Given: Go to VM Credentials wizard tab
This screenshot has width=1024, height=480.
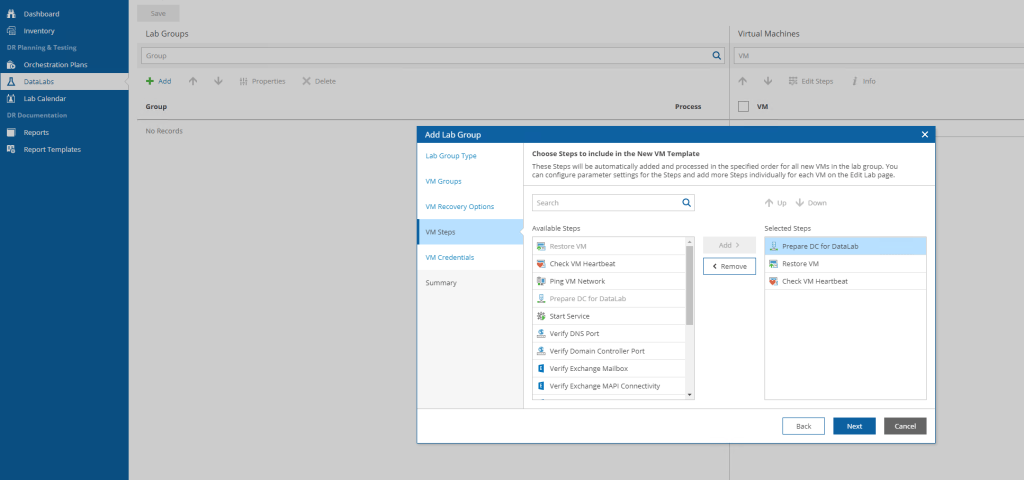Looking at the screenshot, I should (449, 257).
